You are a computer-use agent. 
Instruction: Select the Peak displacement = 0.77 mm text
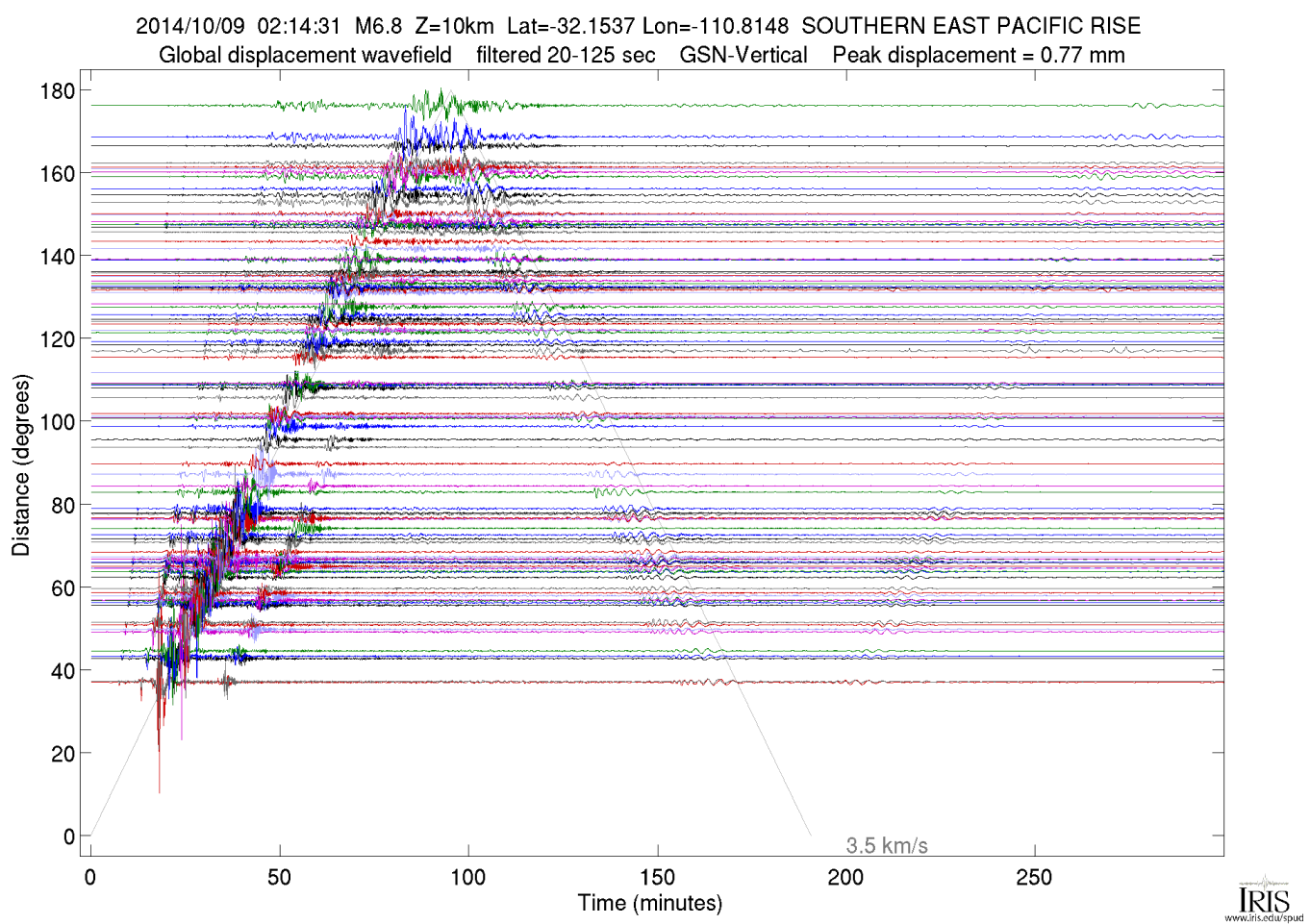978,56
